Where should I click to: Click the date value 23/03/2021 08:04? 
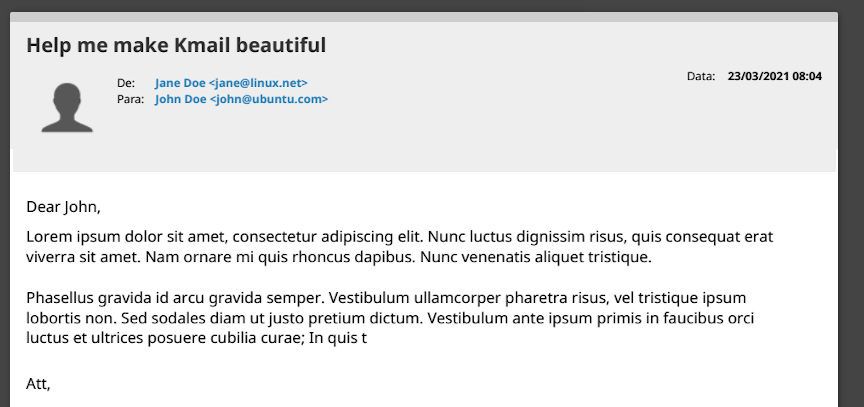pyautogui.click(x=775, y=77)
